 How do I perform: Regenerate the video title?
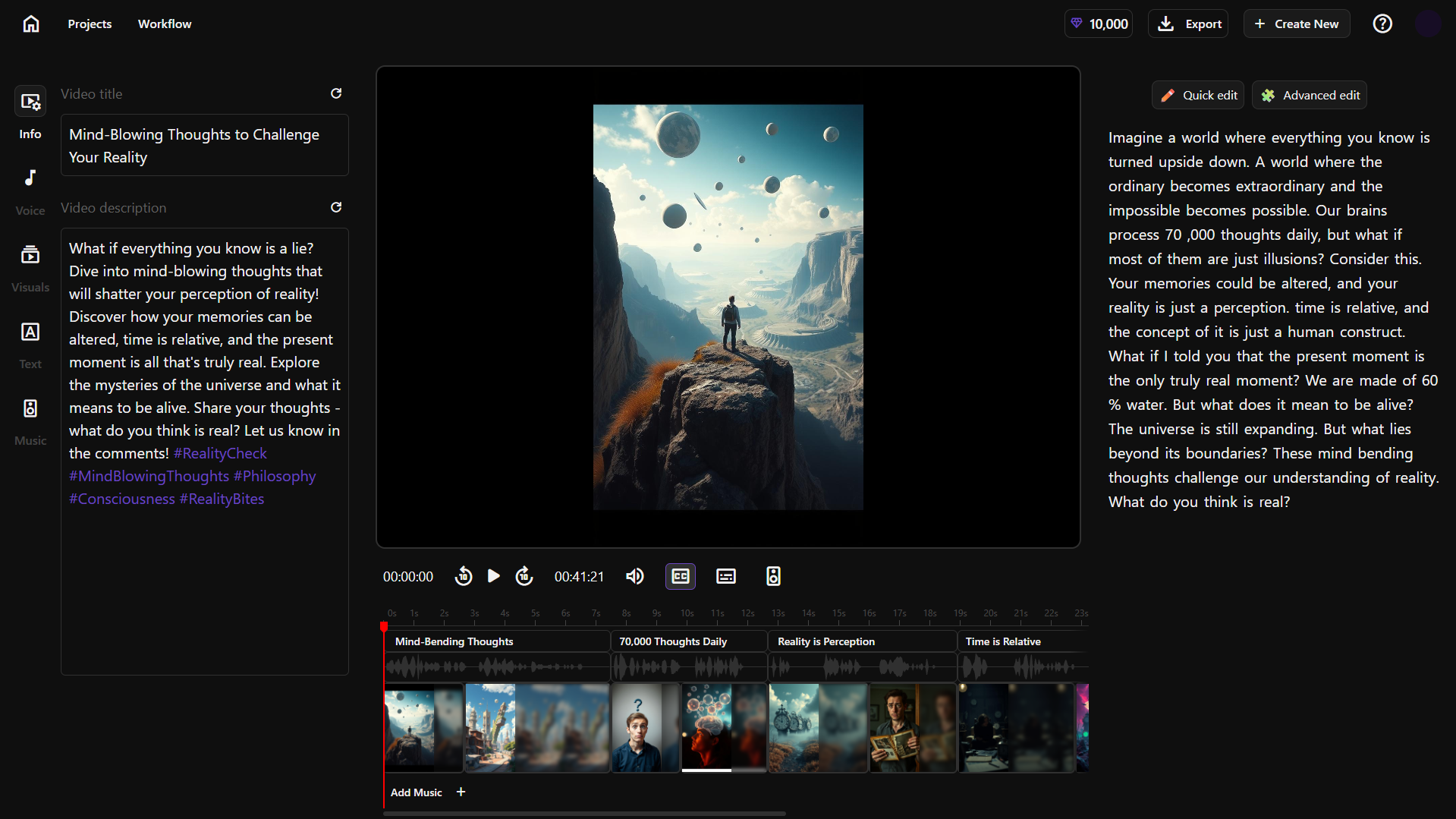coord(336,93)
